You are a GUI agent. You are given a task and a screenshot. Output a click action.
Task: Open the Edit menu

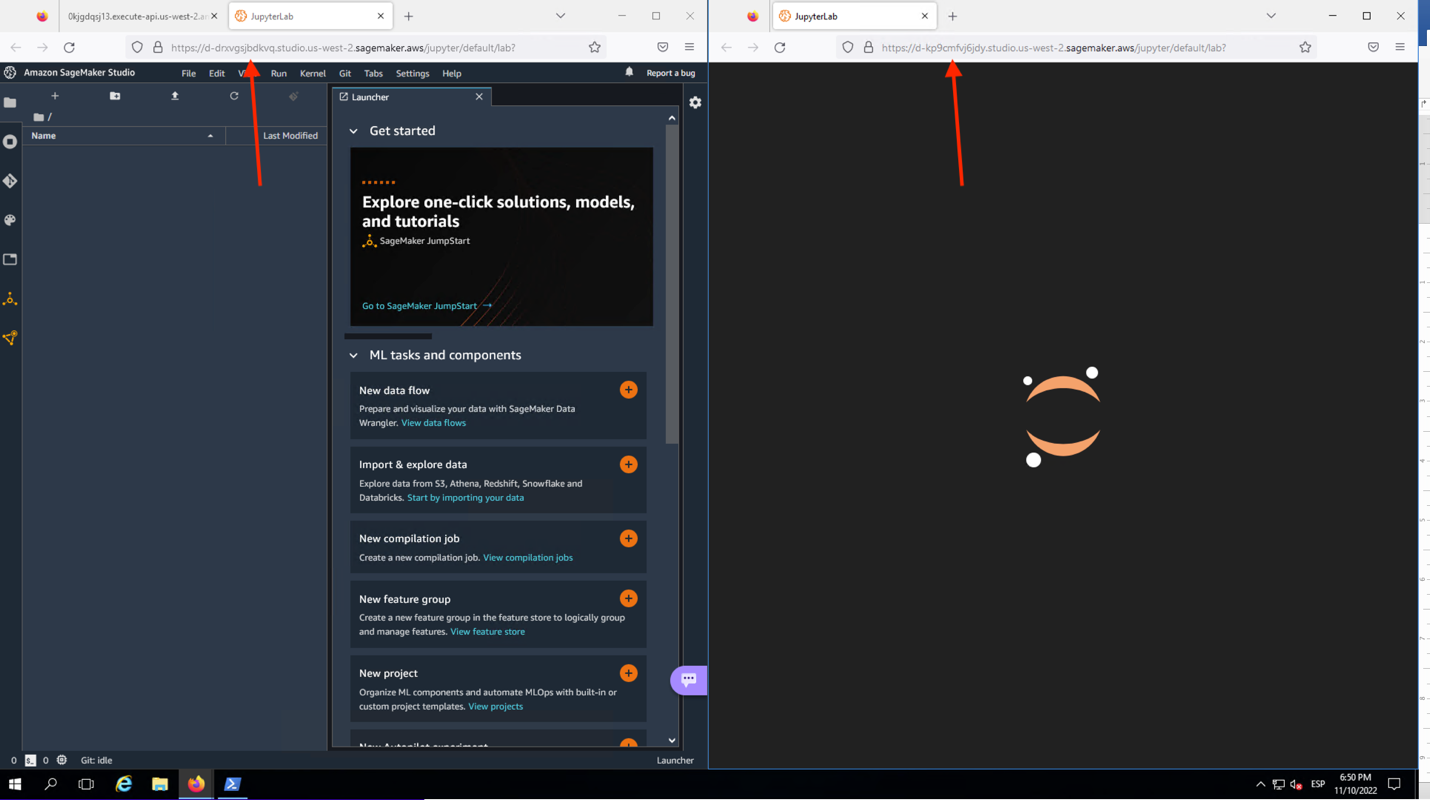click(x=217, y=73)
